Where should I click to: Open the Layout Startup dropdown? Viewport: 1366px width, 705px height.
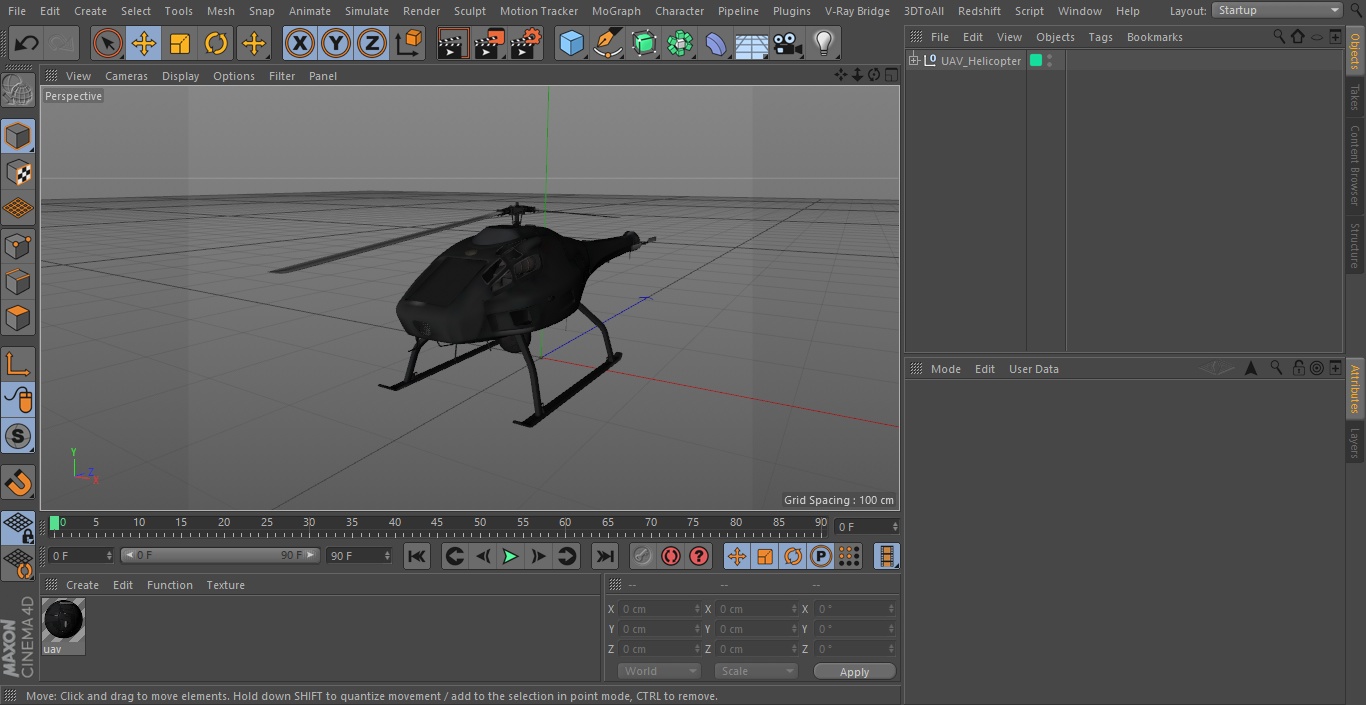tap(1277, 10)
